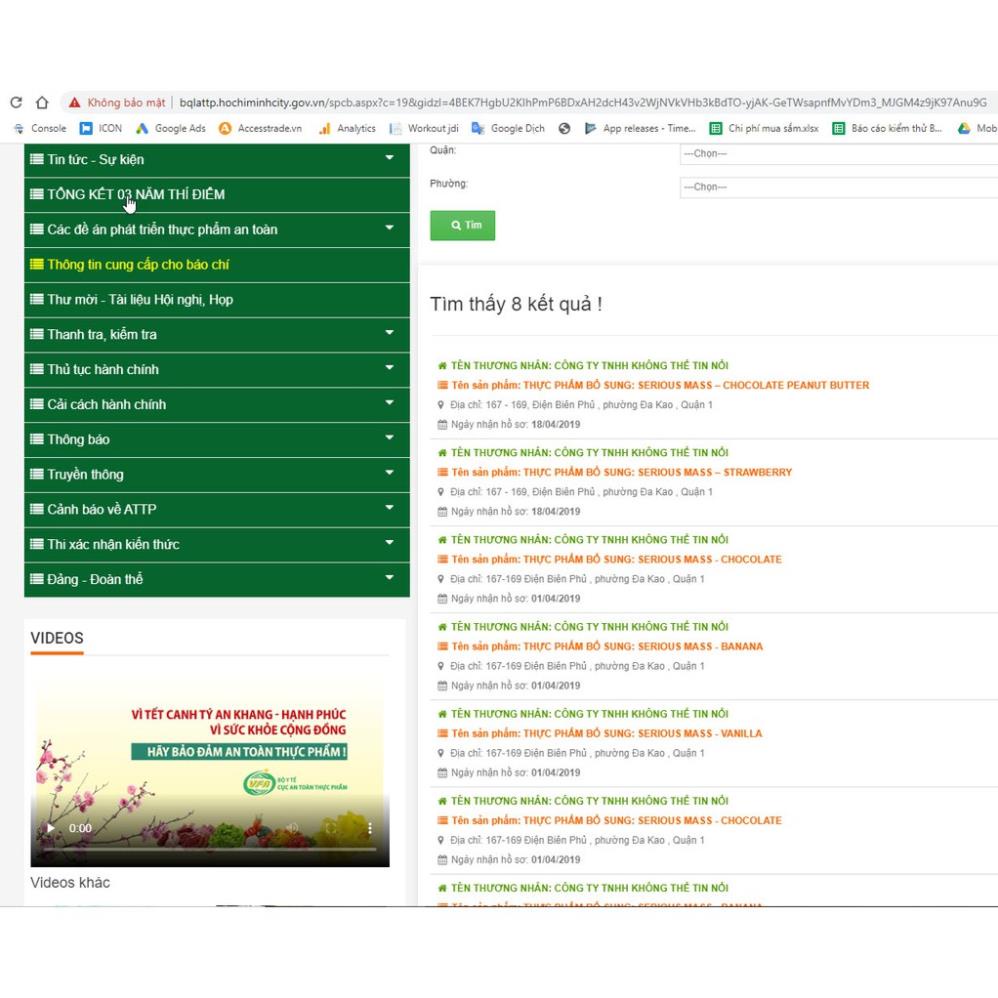The width and height of the screenshot is (998, 998).
Task: Click the green Tìm search button
Action: click(x=462, y=225)
